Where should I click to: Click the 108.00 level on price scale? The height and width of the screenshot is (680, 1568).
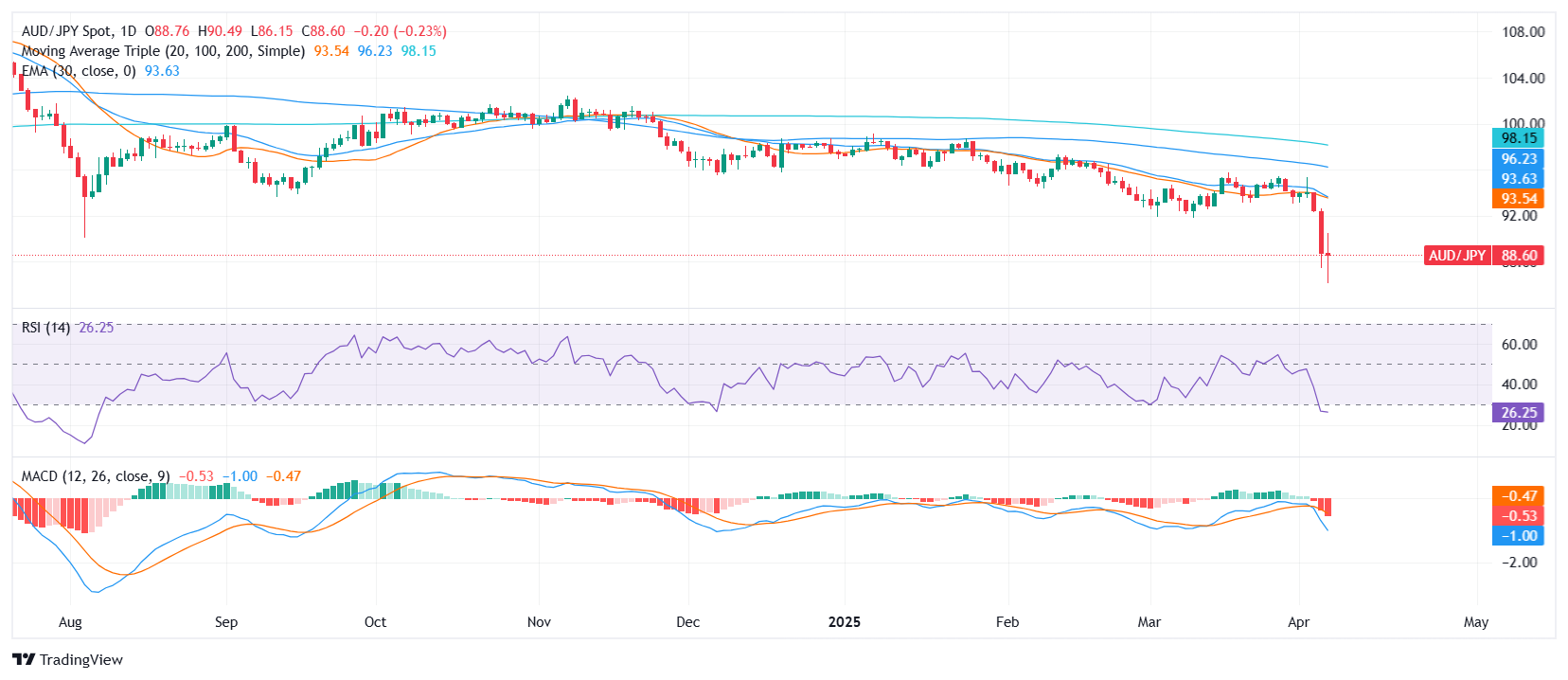[1523, 32]
